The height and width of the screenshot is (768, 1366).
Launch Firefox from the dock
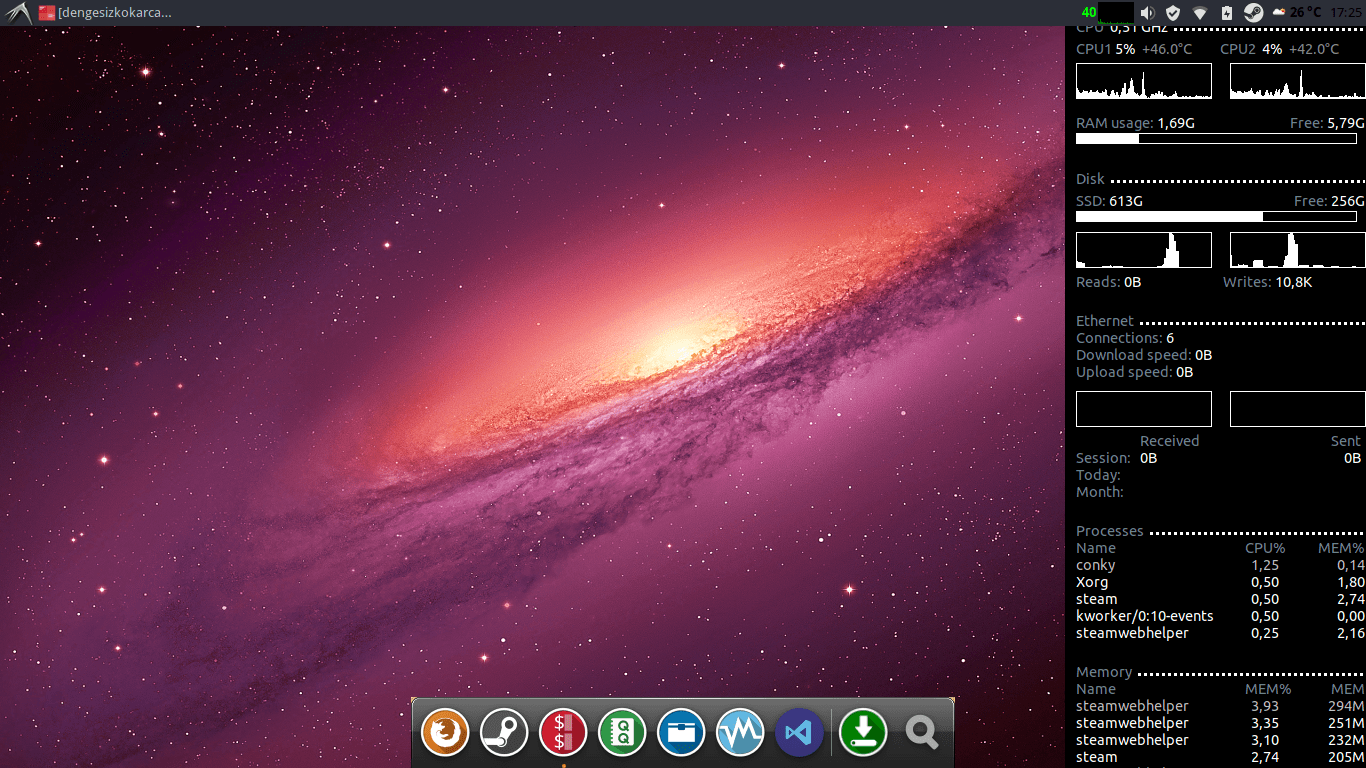point(444,732)
